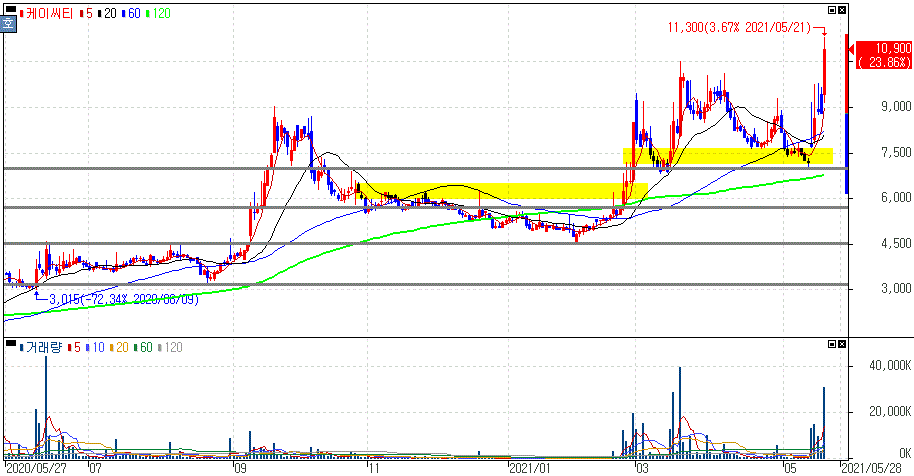Click the blue 호 side tab button

click(x=8, y=24)
